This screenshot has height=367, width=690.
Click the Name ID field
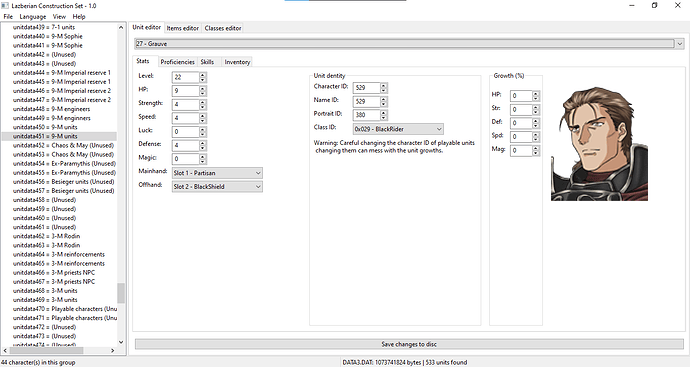(367, 102)
